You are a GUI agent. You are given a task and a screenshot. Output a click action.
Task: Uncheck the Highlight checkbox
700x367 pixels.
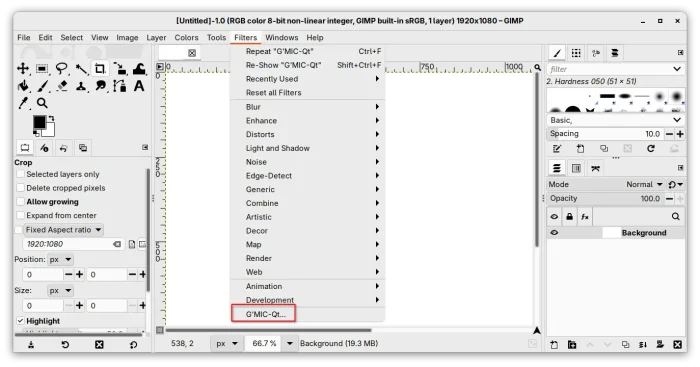[x=20, y=321]
